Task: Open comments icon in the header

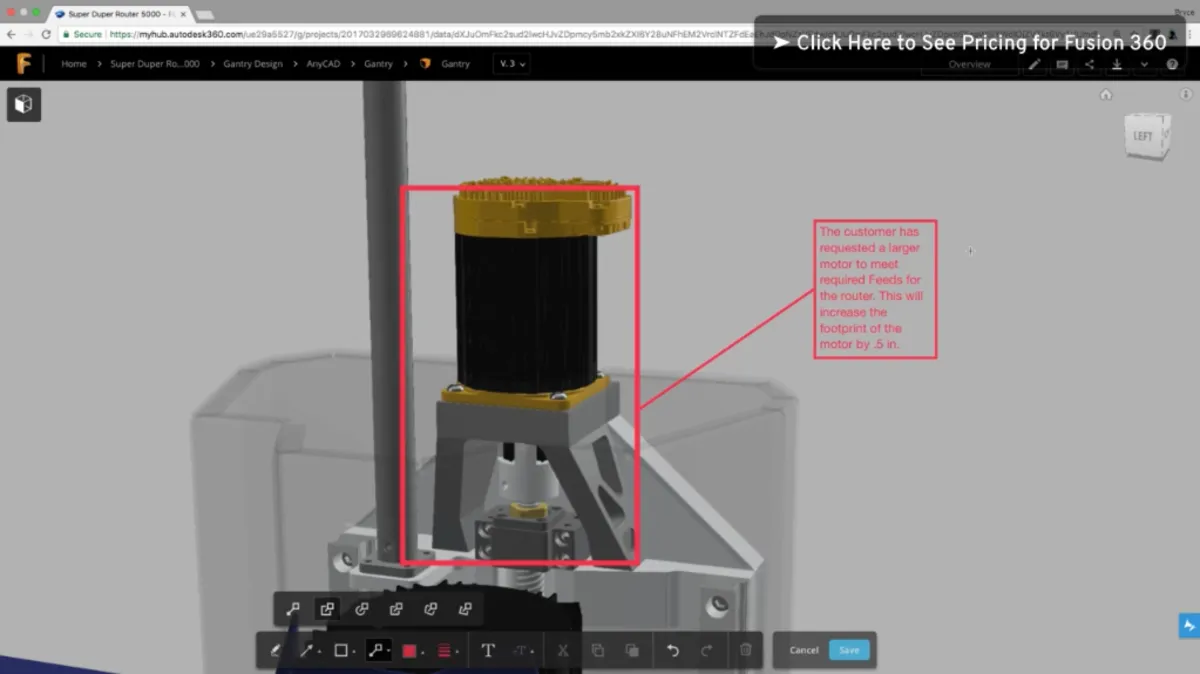Action: [1062, 64]
